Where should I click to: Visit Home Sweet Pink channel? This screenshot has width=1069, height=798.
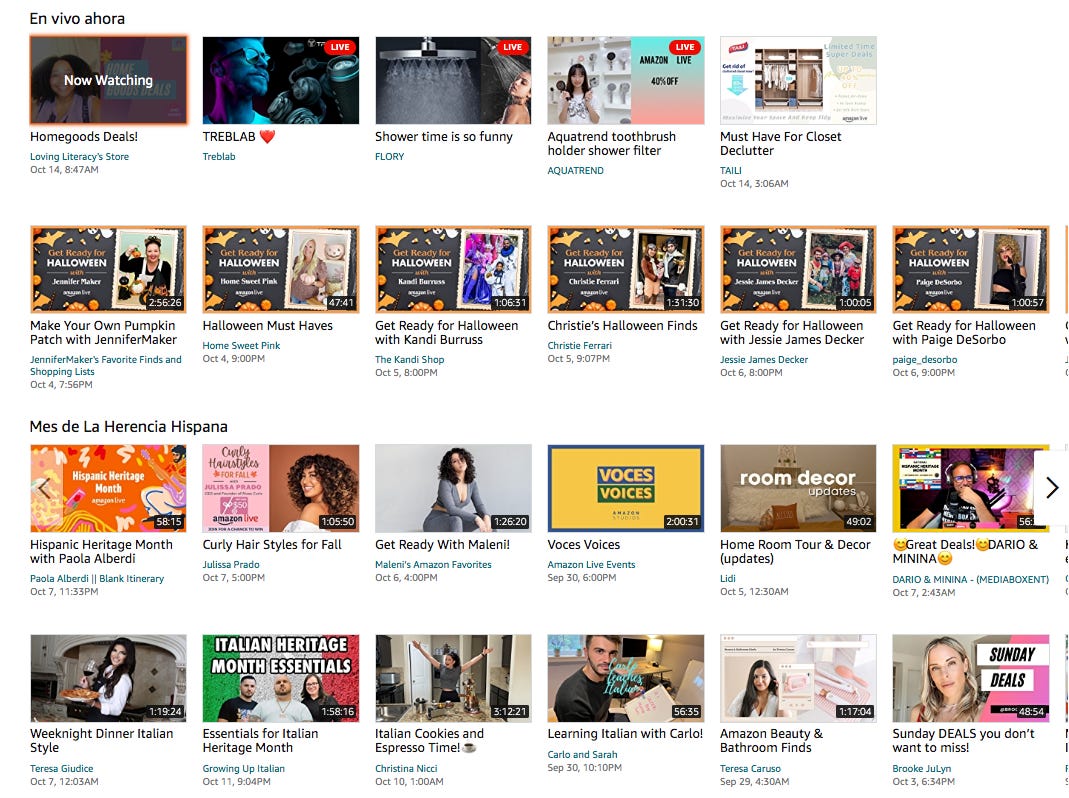coord(241,345)
